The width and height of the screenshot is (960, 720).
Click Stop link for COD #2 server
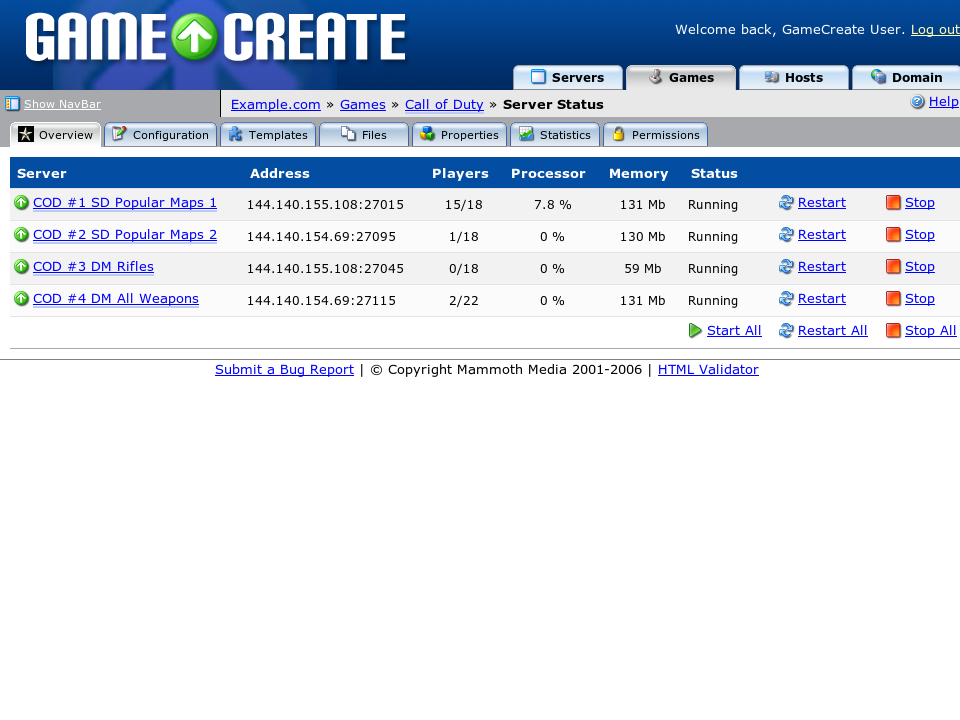[x=920, y=234]
